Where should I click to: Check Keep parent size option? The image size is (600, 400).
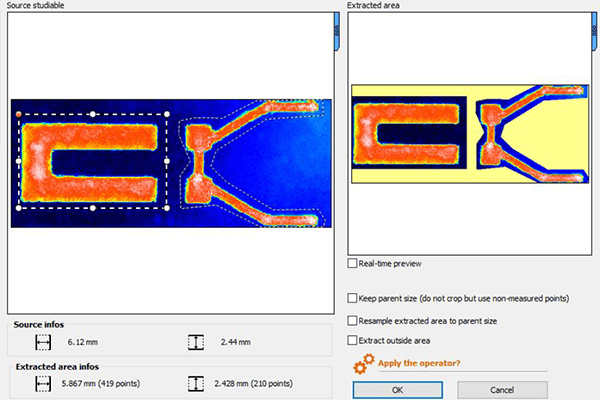click(x=352, y=298)
